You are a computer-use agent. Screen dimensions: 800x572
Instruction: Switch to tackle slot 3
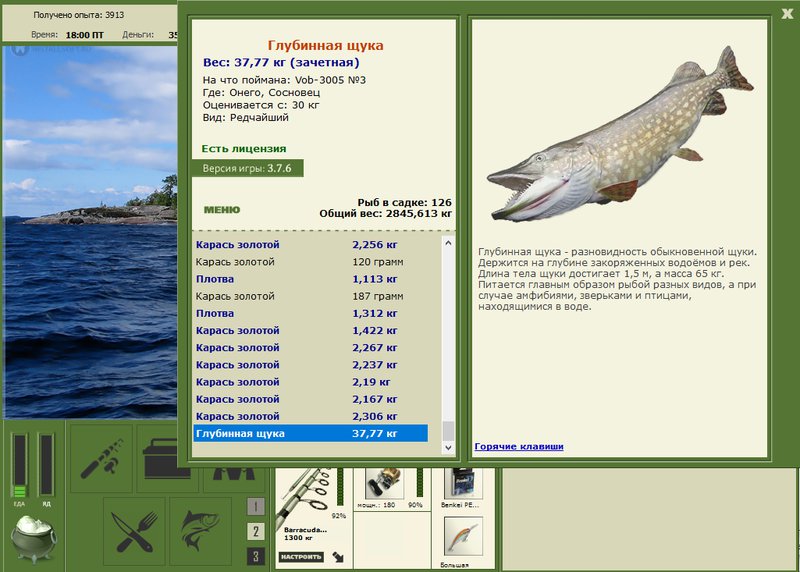(256, 556)
